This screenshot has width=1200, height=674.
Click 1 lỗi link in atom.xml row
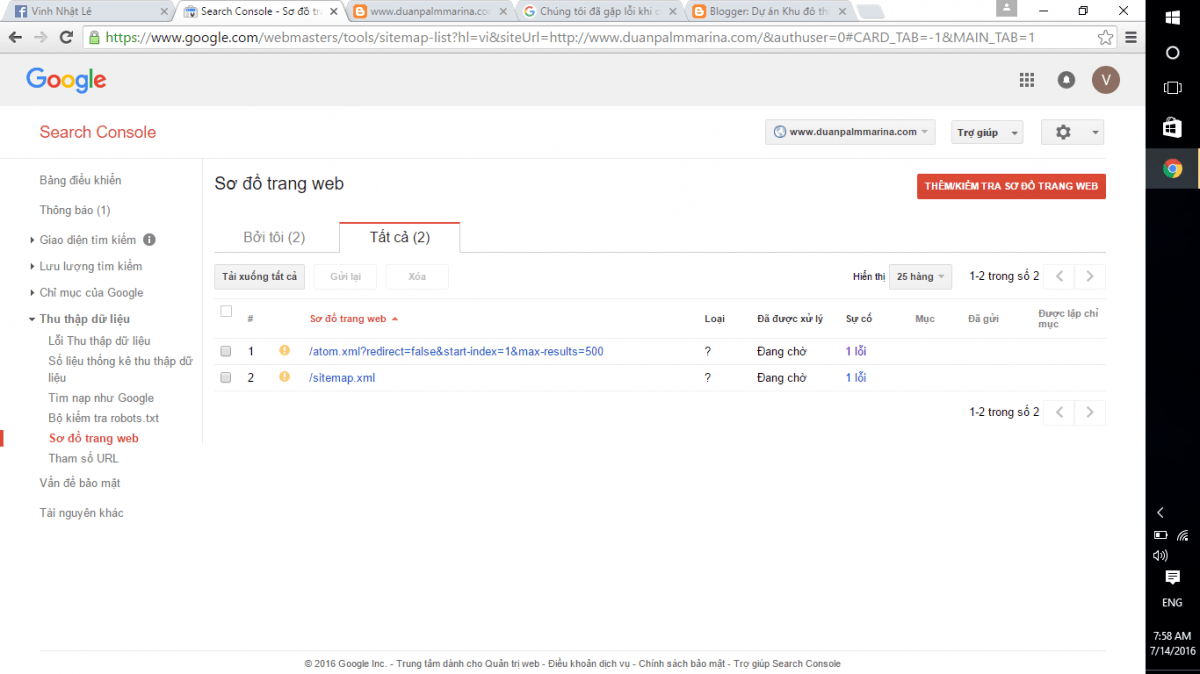click(x=856, y=352)
